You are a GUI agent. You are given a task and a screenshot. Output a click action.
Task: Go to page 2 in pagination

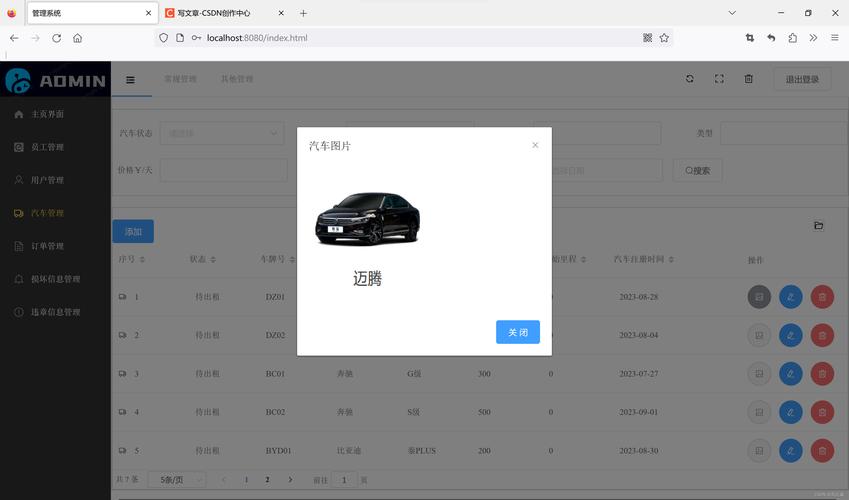click(x=267, y=480)
